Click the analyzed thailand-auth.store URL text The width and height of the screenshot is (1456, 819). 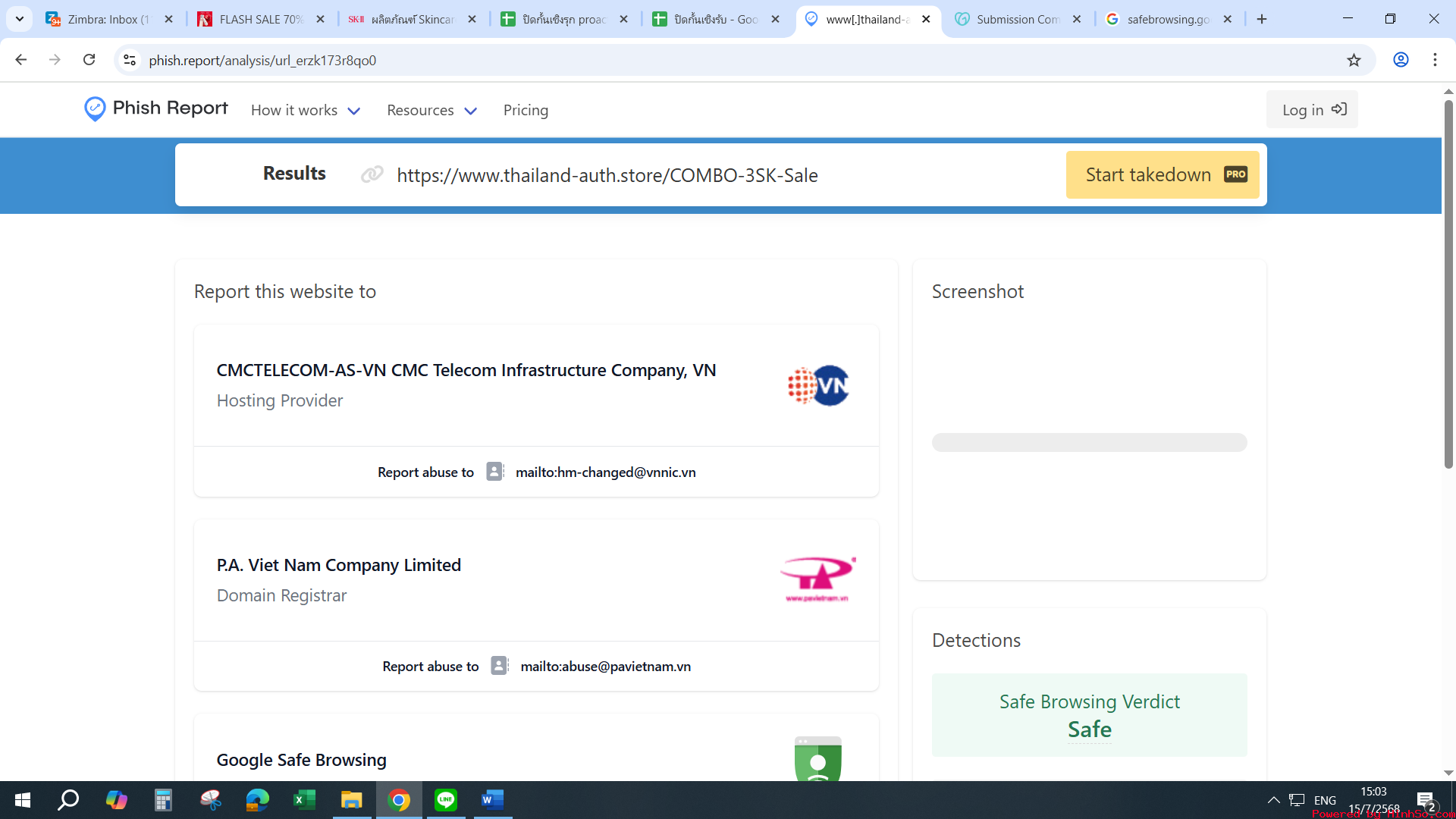[607, 175]
